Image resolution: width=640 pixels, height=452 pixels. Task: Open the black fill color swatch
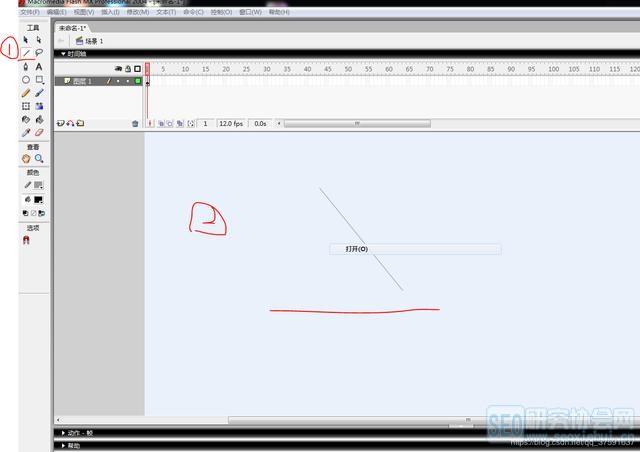point(38,200)
